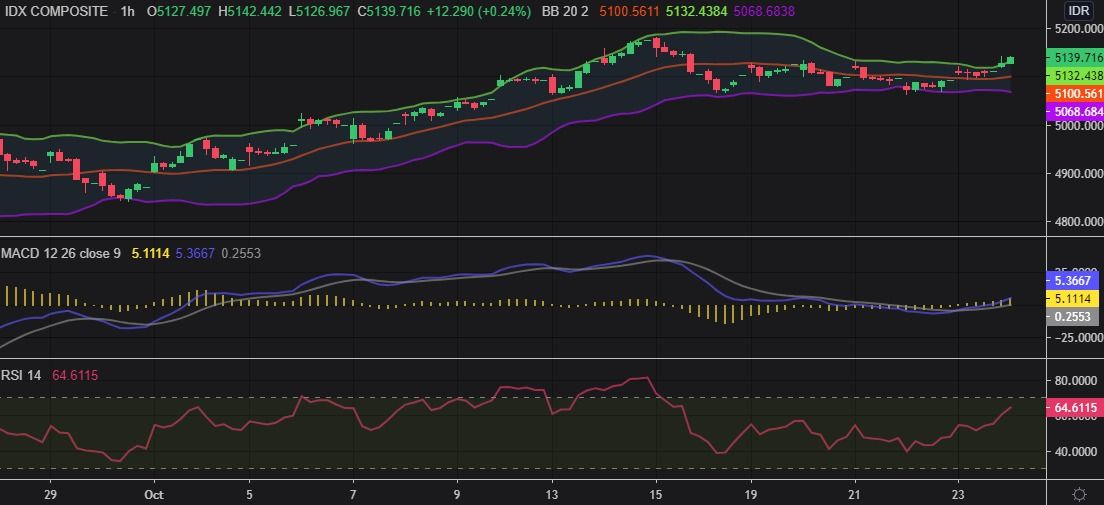Click the BB basis value 5100.5611 in legend
Image resolution: width=1104 pixels, height=505 pixels.
click(x=631, y=12)
